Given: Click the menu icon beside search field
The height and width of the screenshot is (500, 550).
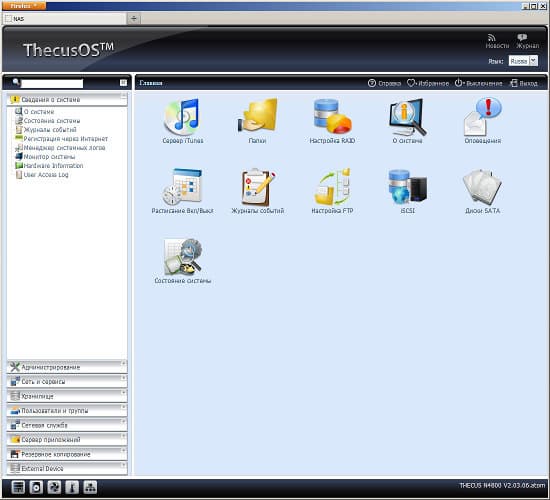Looking at the screenshot, I should click(123, 82).
